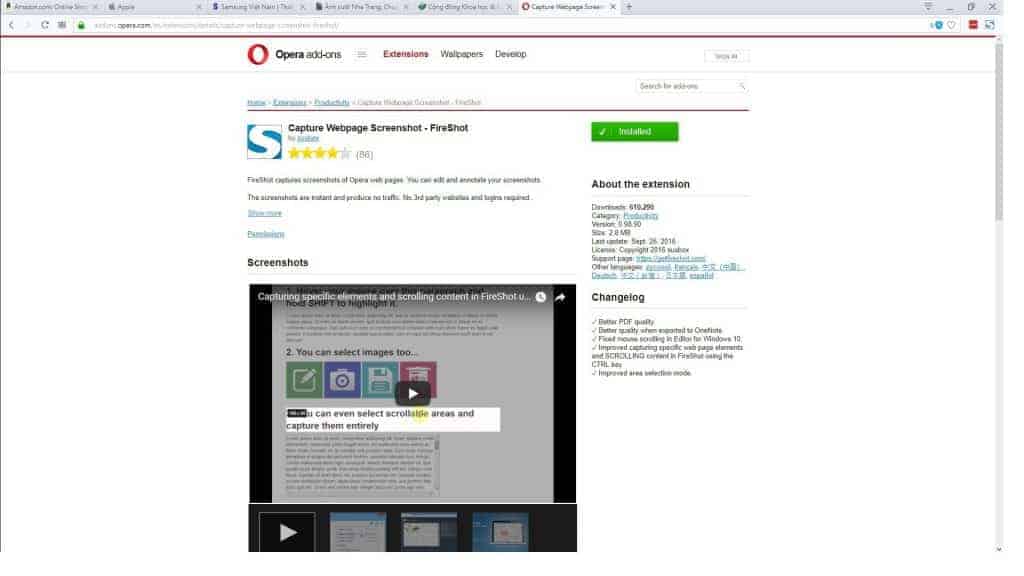Click the address bar to edit the URL
The height and width of the screenshot is (576, 1024).
[x=300, y=26]
